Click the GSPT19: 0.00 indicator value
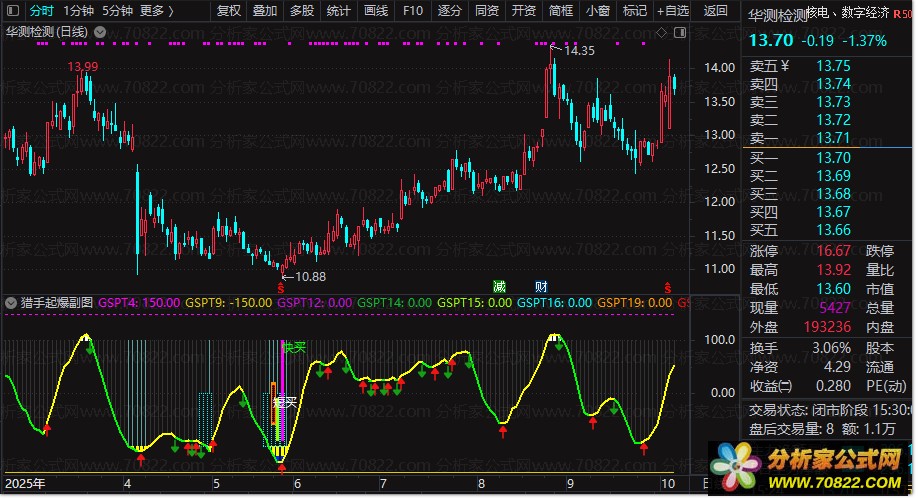Viewport: 918px width, 499px height. 634,303
